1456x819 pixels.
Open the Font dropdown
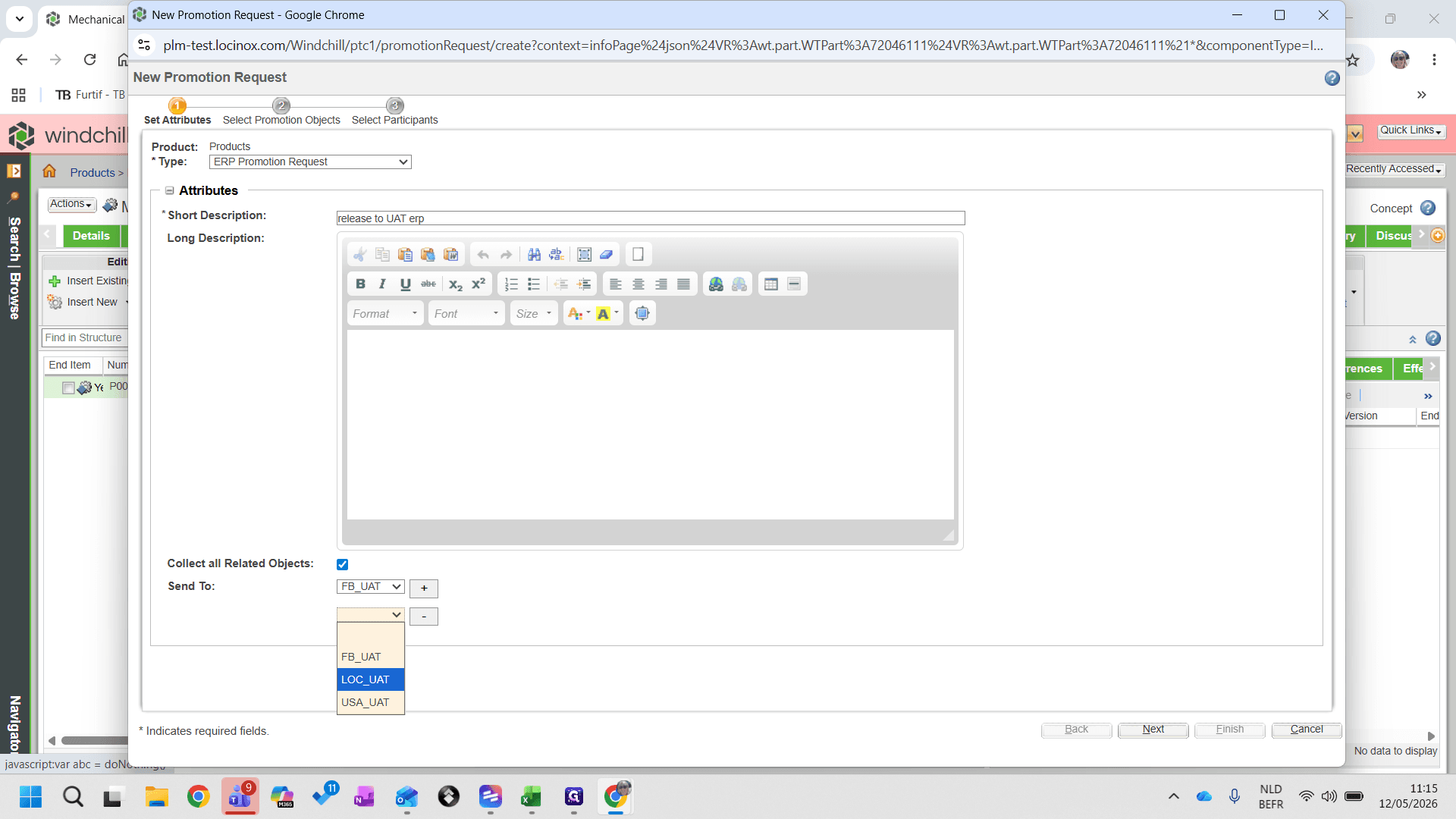click(x=466, y=314)
